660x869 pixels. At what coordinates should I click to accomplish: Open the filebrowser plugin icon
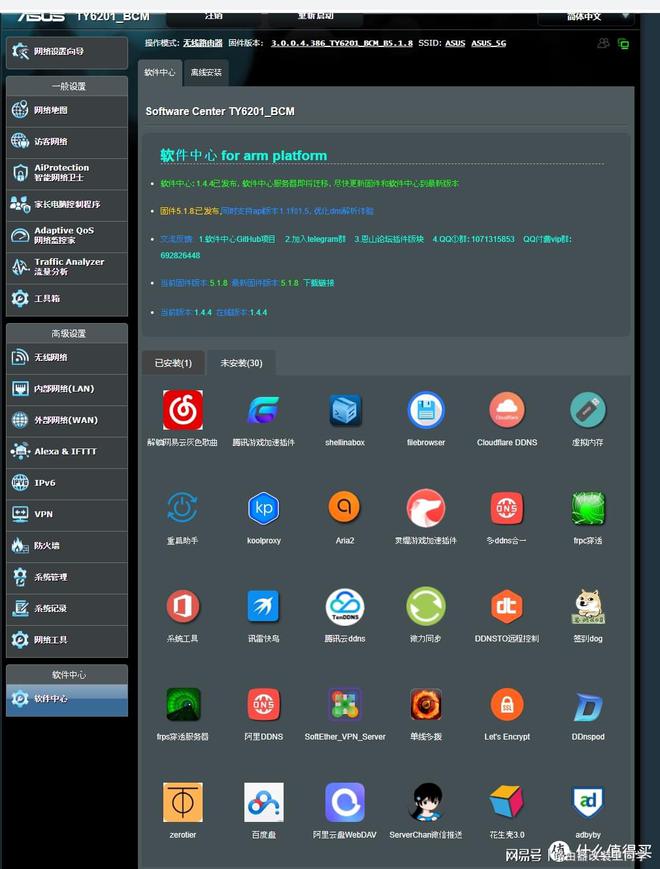[x=426, y=410]
